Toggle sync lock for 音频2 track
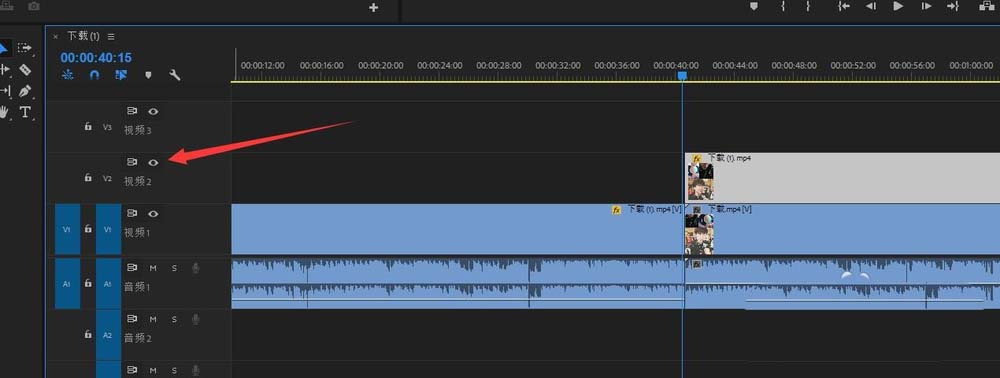Viewport: 1000px width, 378px height. coord(132,319)
